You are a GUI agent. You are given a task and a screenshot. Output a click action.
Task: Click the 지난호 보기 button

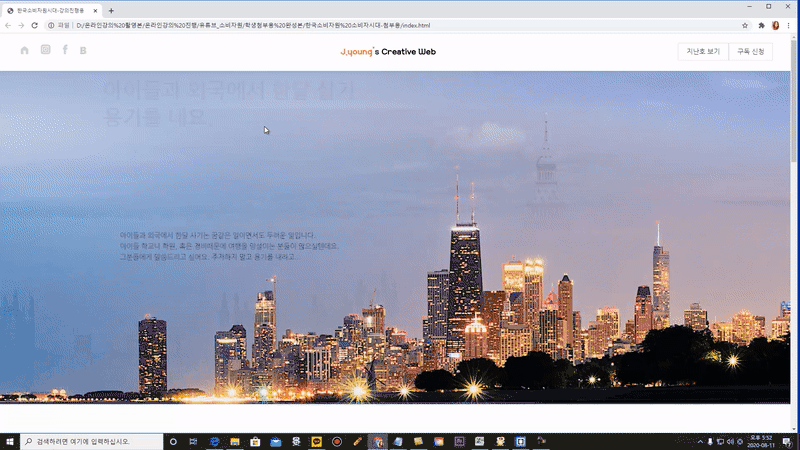[703, 52]
